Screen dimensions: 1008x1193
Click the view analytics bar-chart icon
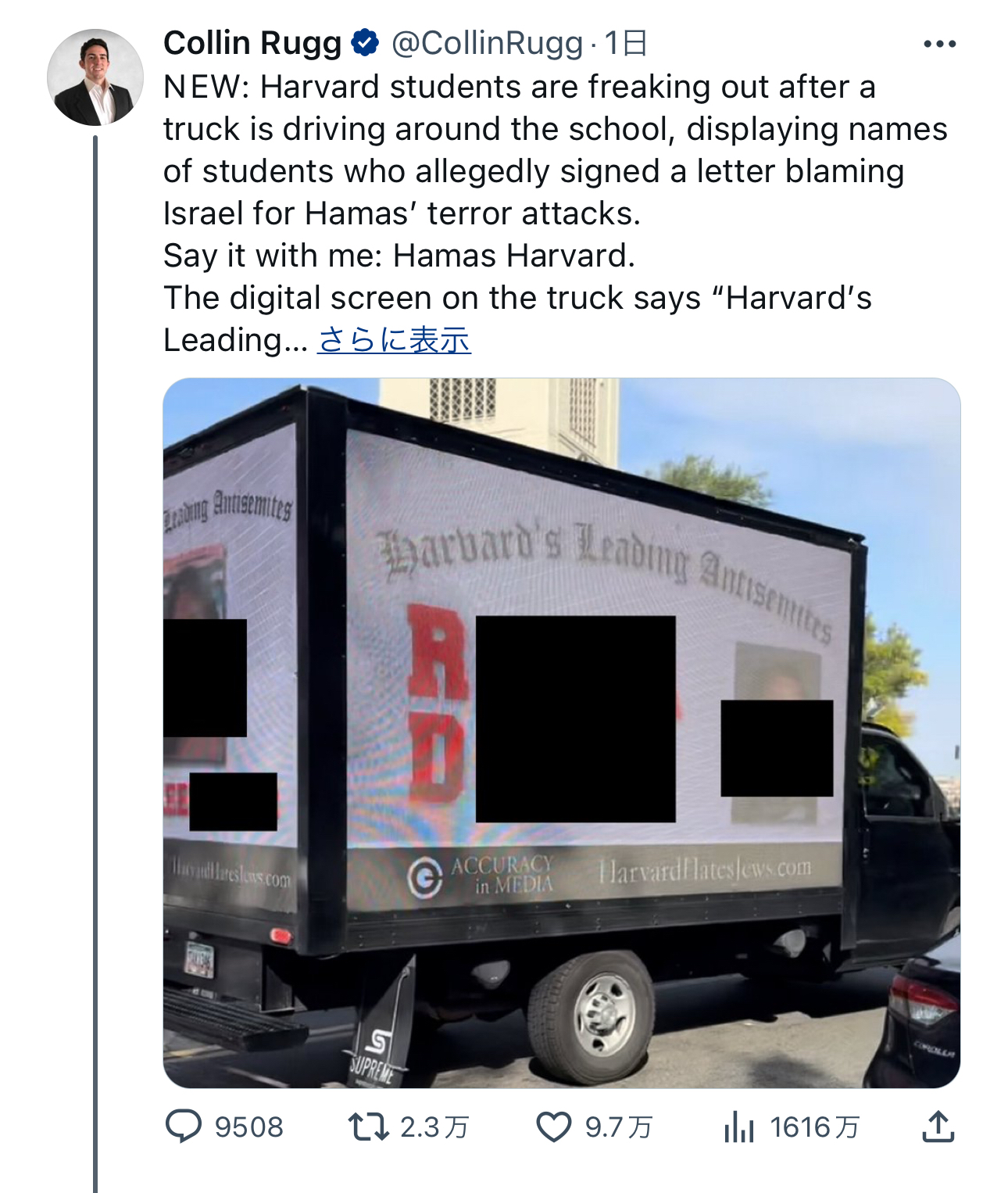pyautogui.click(x=738, y=1127)
